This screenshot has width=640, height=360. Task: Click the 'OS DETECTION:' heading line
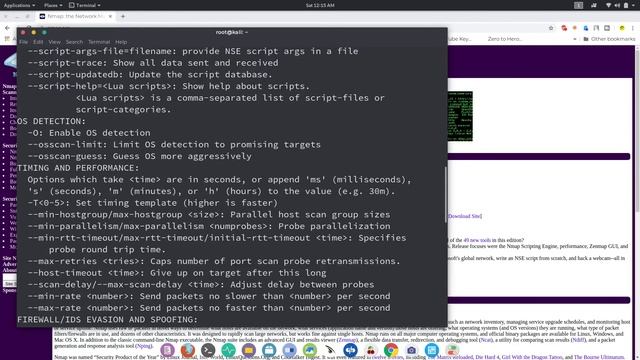pos(51,121)
